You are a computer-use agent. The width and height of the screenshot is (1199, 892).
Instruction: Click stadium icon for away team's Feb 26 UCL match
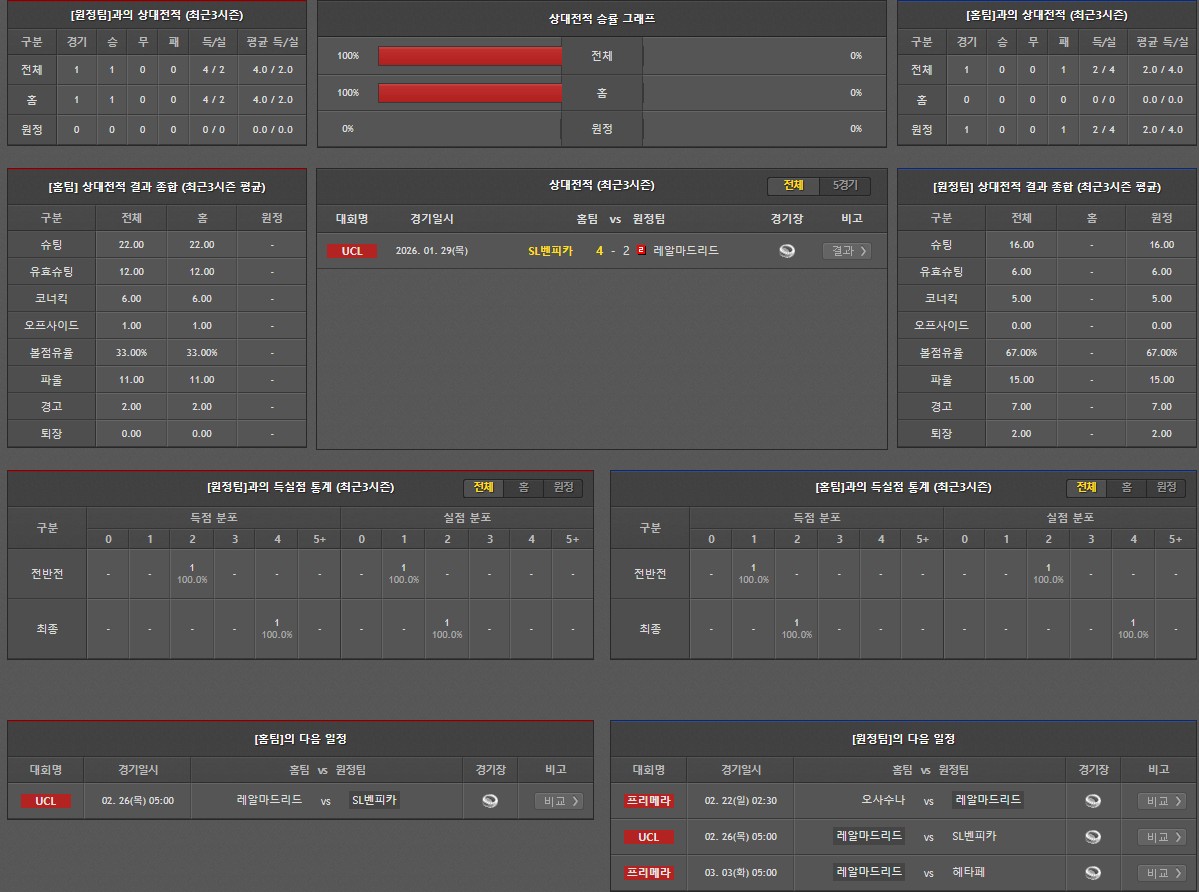[1092, 837]
